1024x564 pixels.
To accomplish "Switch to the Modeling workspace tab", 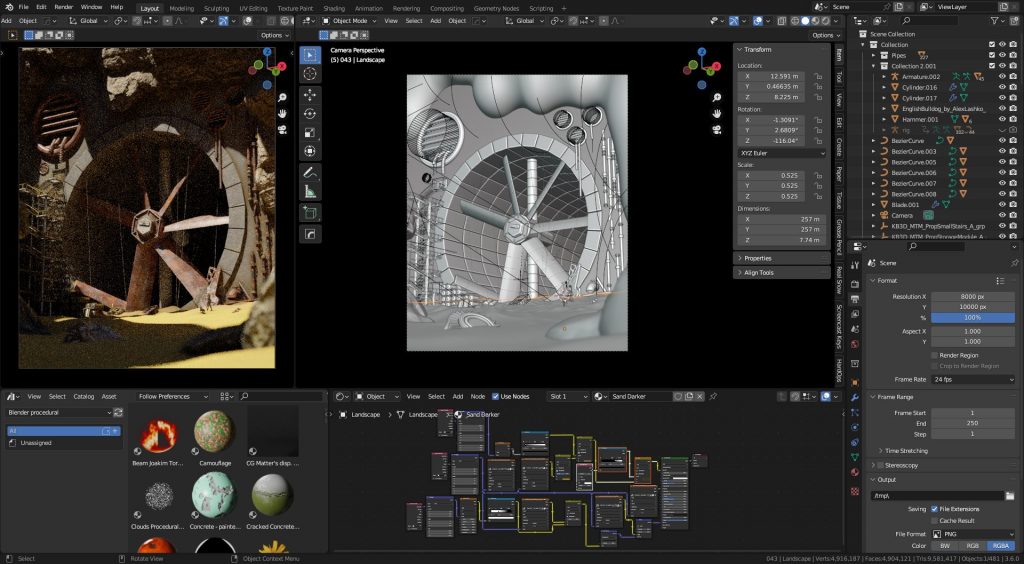I will (181, 8).
